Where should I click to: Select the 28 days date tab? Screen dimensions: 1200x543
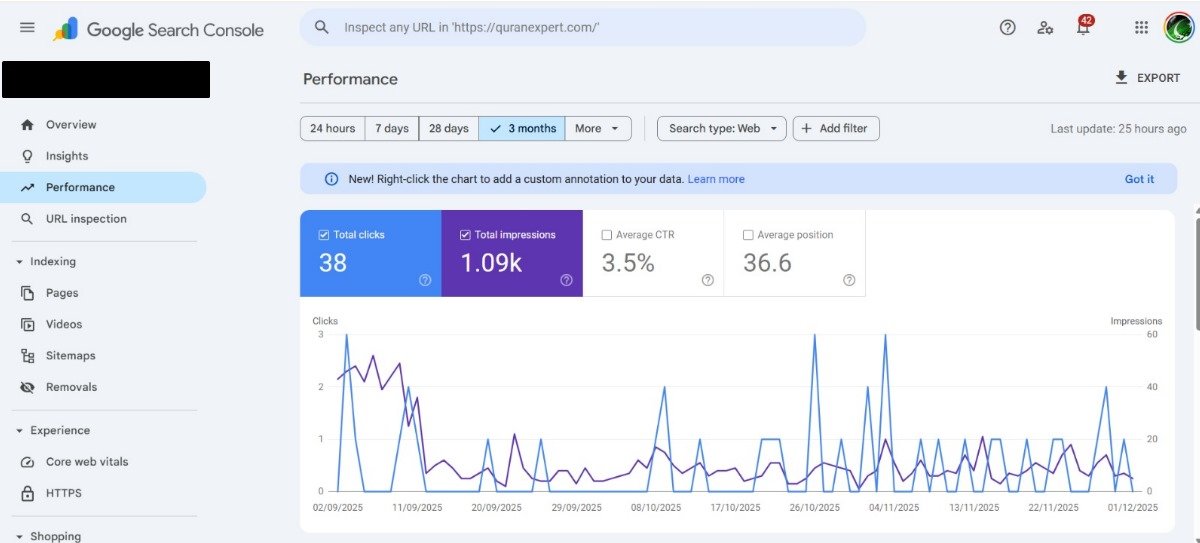click(448, 128)
